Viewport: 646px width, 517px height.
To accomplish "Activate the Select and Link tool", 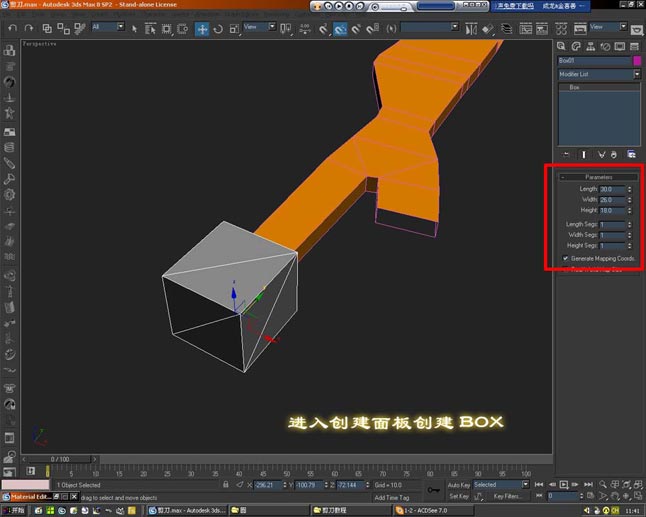I will tap(47, 28).
